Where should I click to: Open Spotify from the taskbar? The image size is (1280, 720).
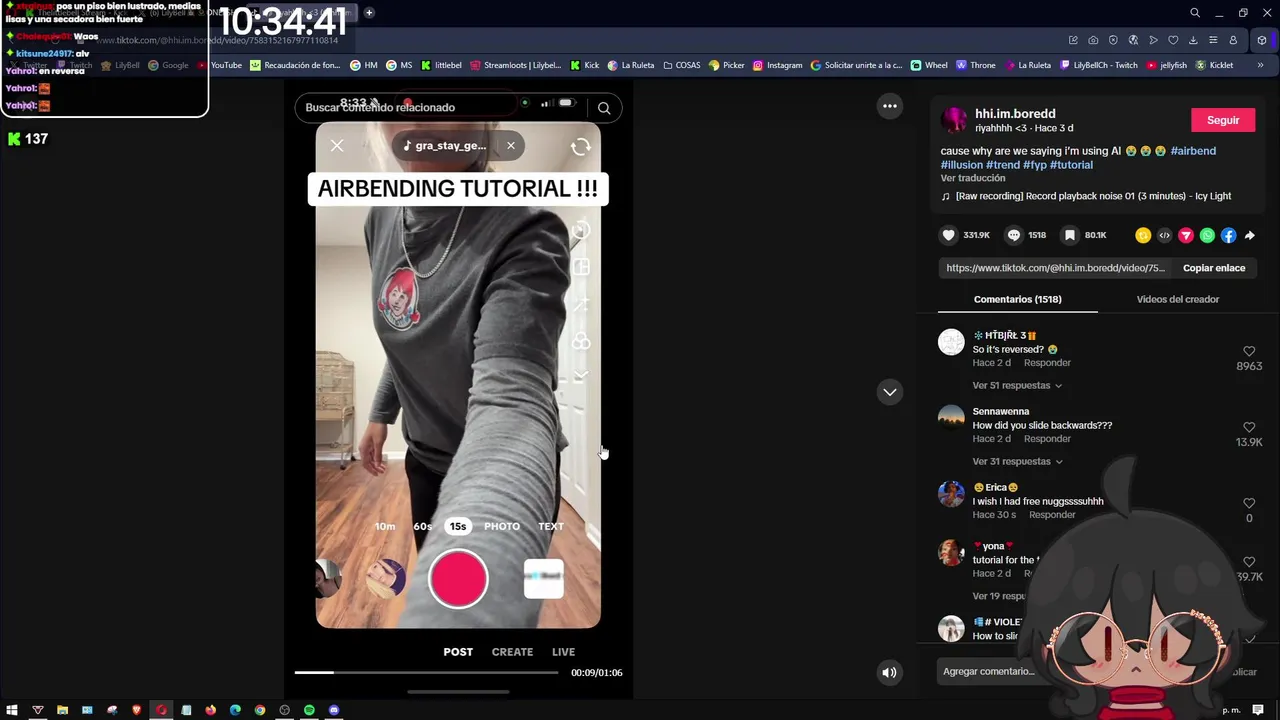309,710
